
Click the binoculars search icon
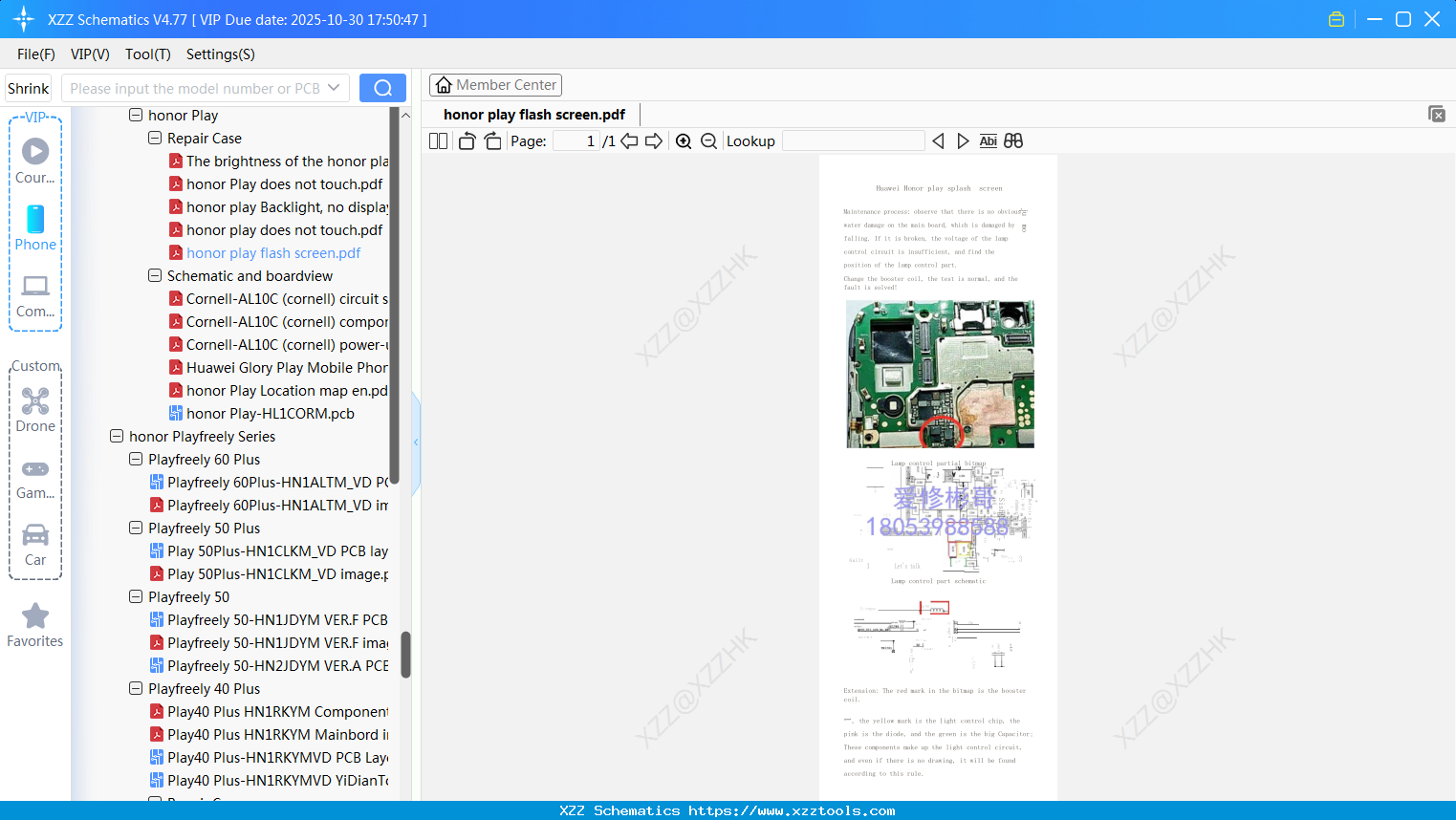point(1013,141)
